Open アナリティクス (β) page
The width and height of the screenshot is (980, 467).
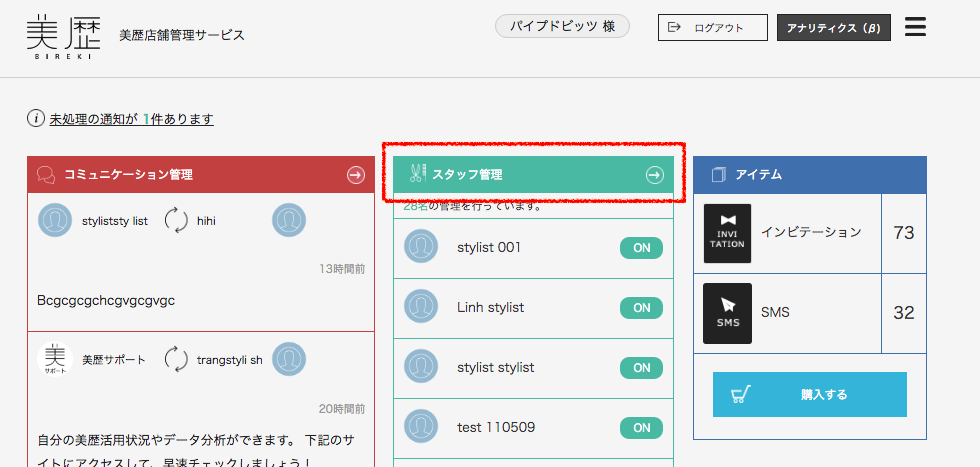click(x=833, y=28)
